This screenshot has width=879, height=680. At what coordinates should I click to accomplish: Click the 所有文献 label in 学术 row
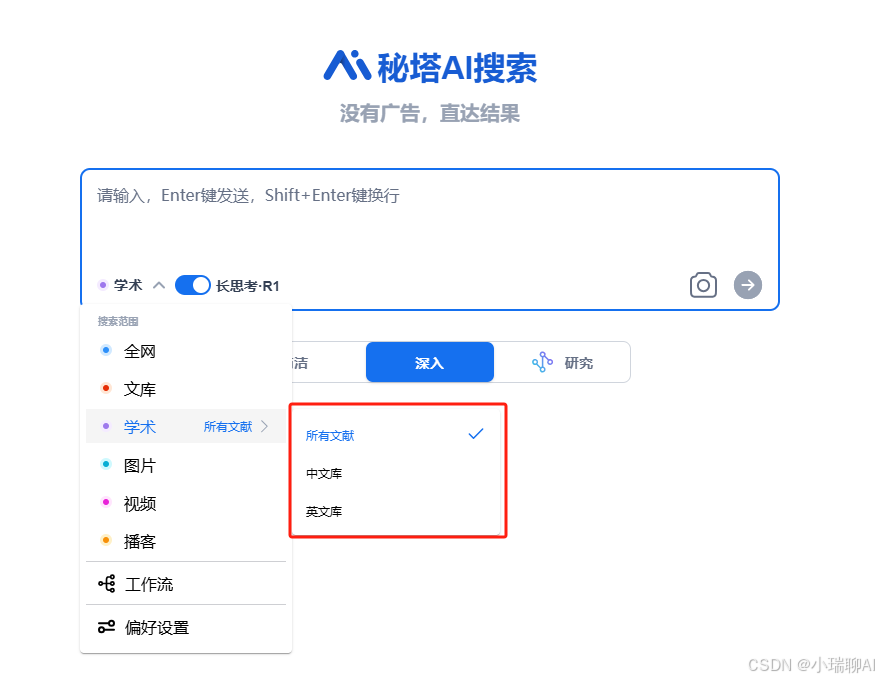tap(228, 427)
